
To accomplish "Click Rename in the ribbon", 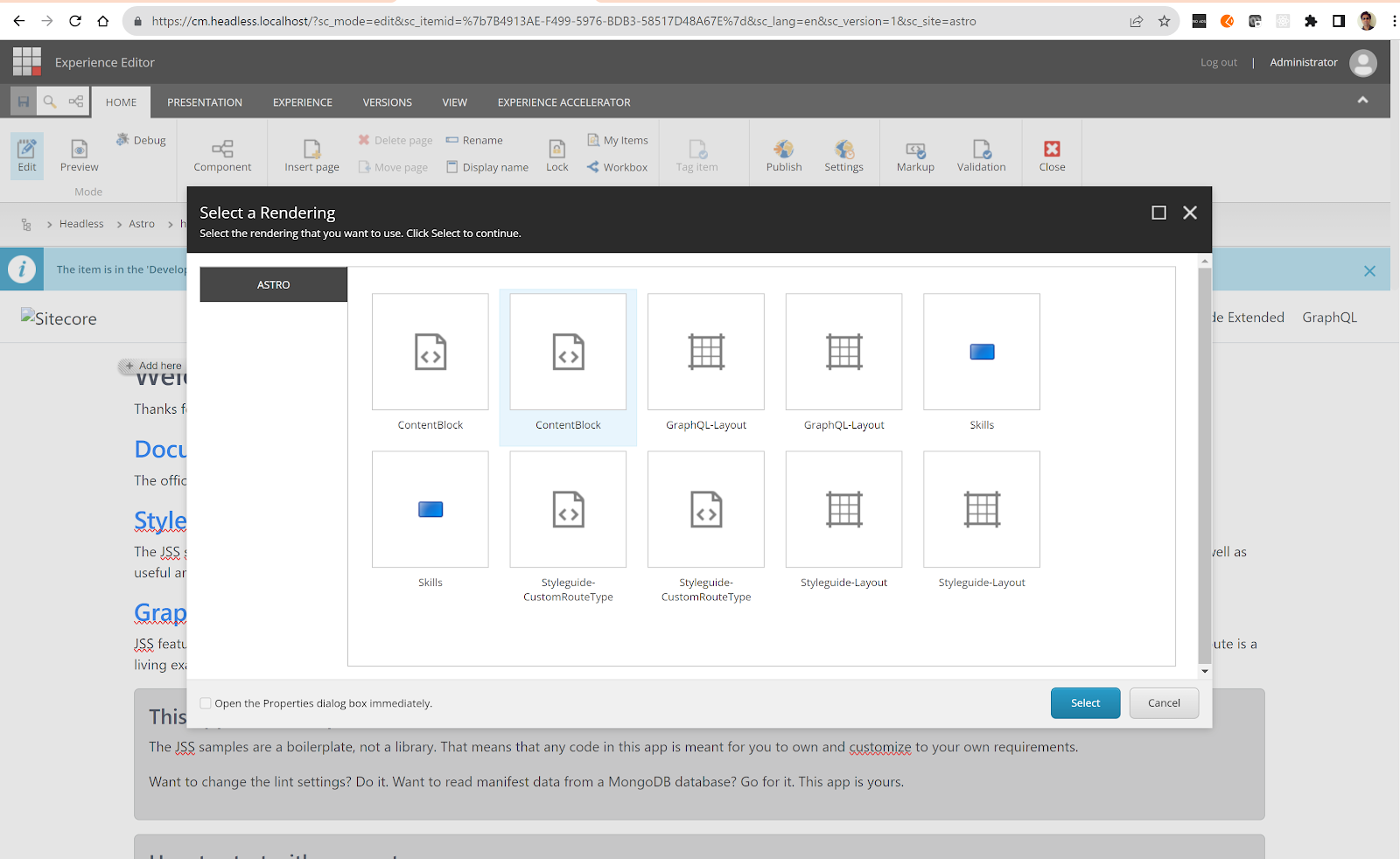I will point(474,140).
